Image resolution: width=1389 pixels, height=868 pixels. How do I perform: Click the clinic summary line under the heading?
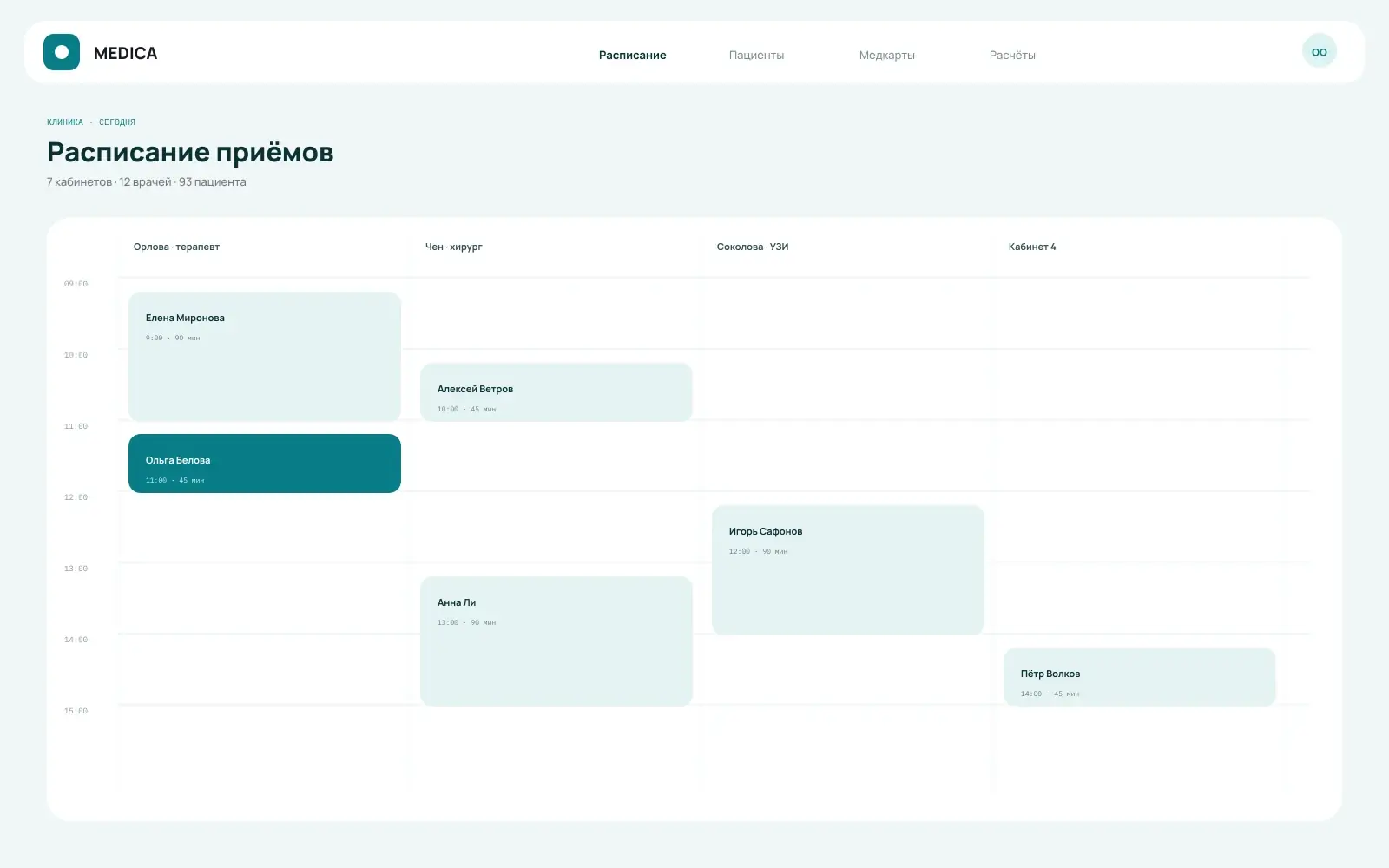click(147, 182)
